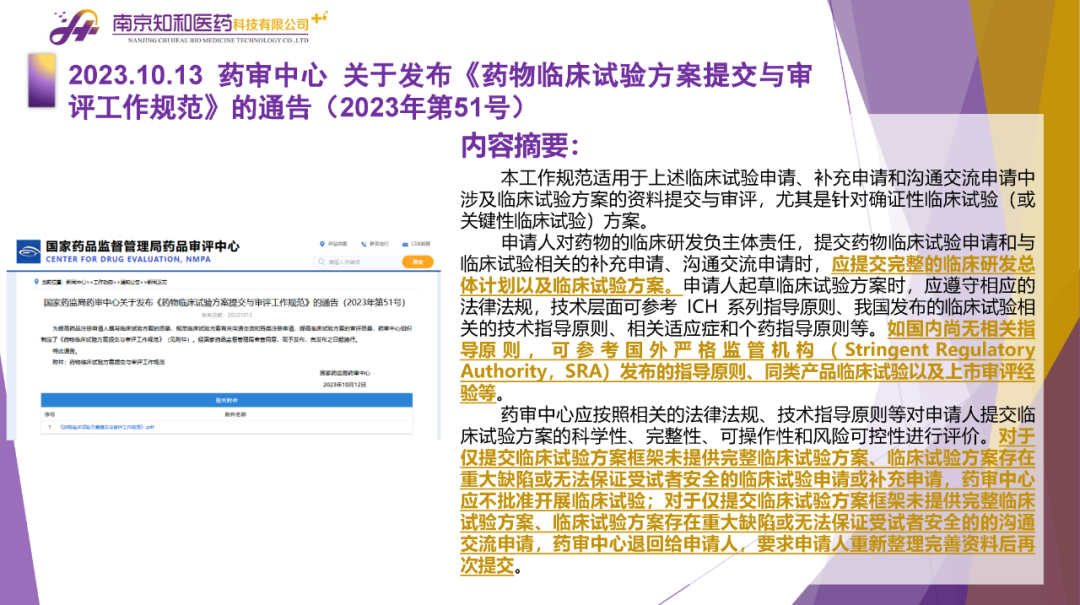The height and width of the screenshot is (605, 1080).
Task: Click the blue CDE eye logo
Action: (x=30, y=249)
